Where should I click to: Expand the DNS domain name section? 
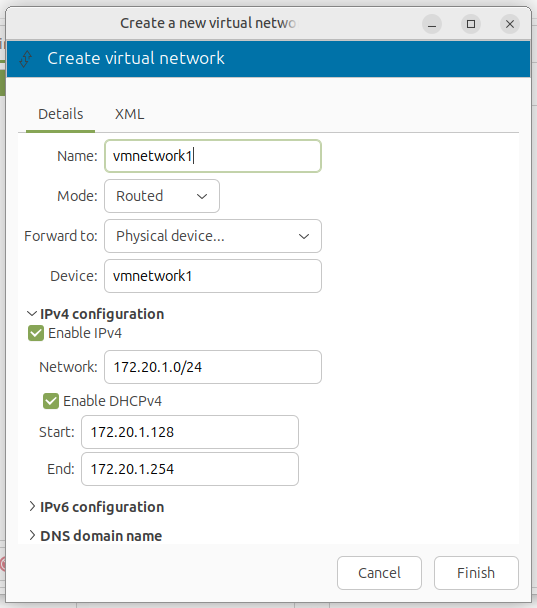pyautogui.click(x=95, y=535)
